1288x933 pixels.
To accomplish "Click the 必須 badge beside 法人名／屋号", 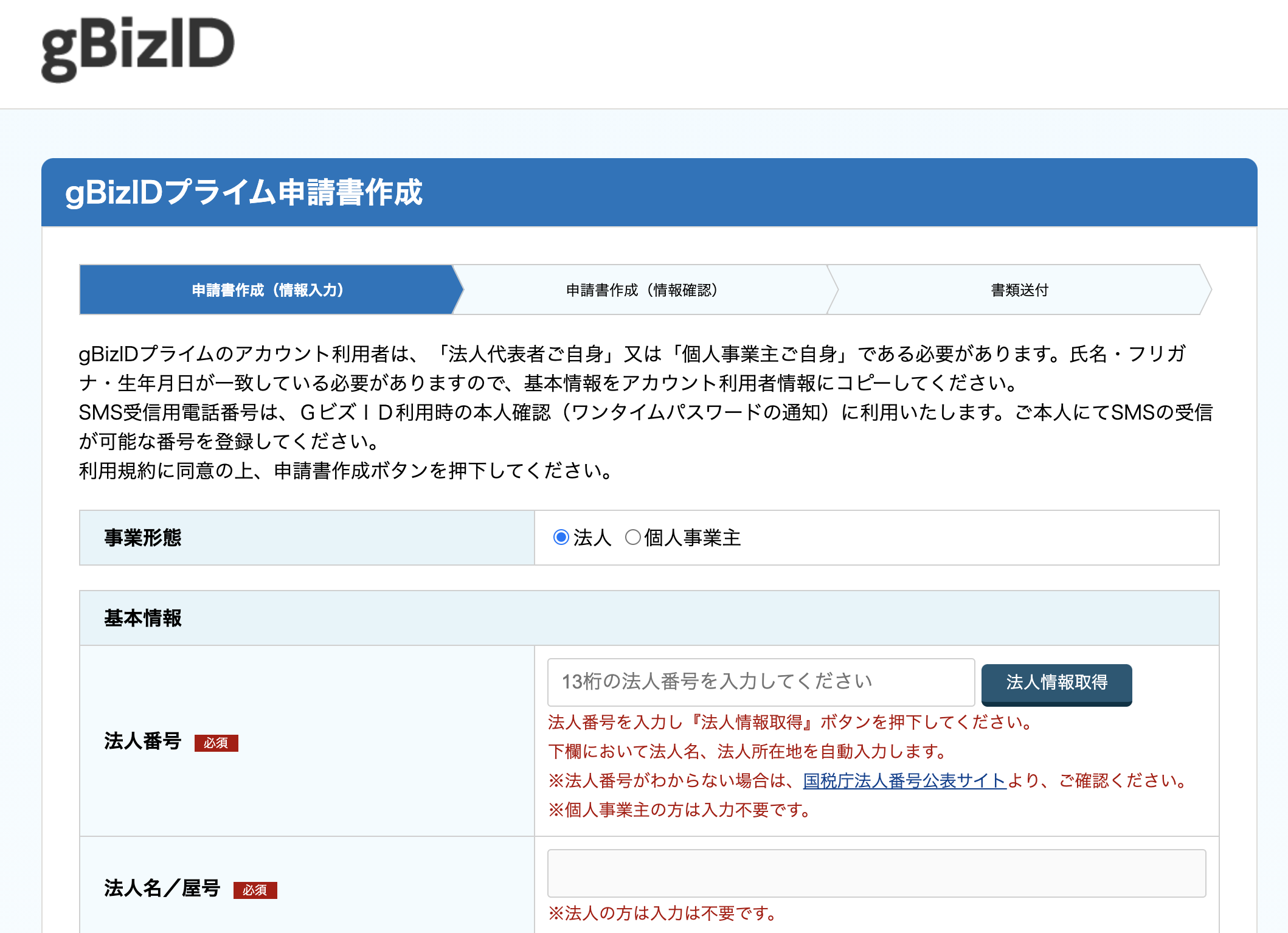I will [255, 890].
